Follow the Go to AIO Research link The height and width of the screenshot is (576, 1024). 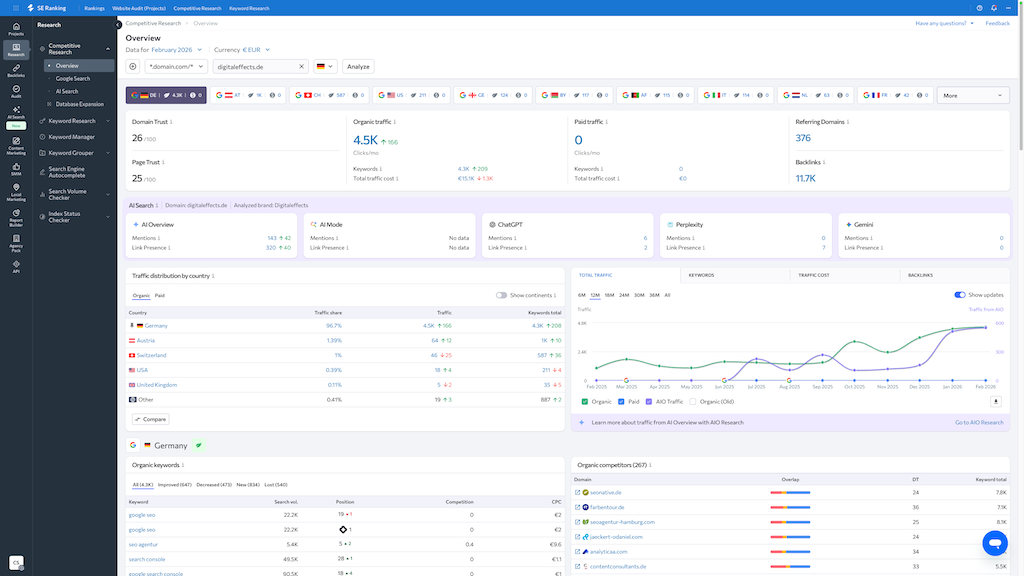978,422
